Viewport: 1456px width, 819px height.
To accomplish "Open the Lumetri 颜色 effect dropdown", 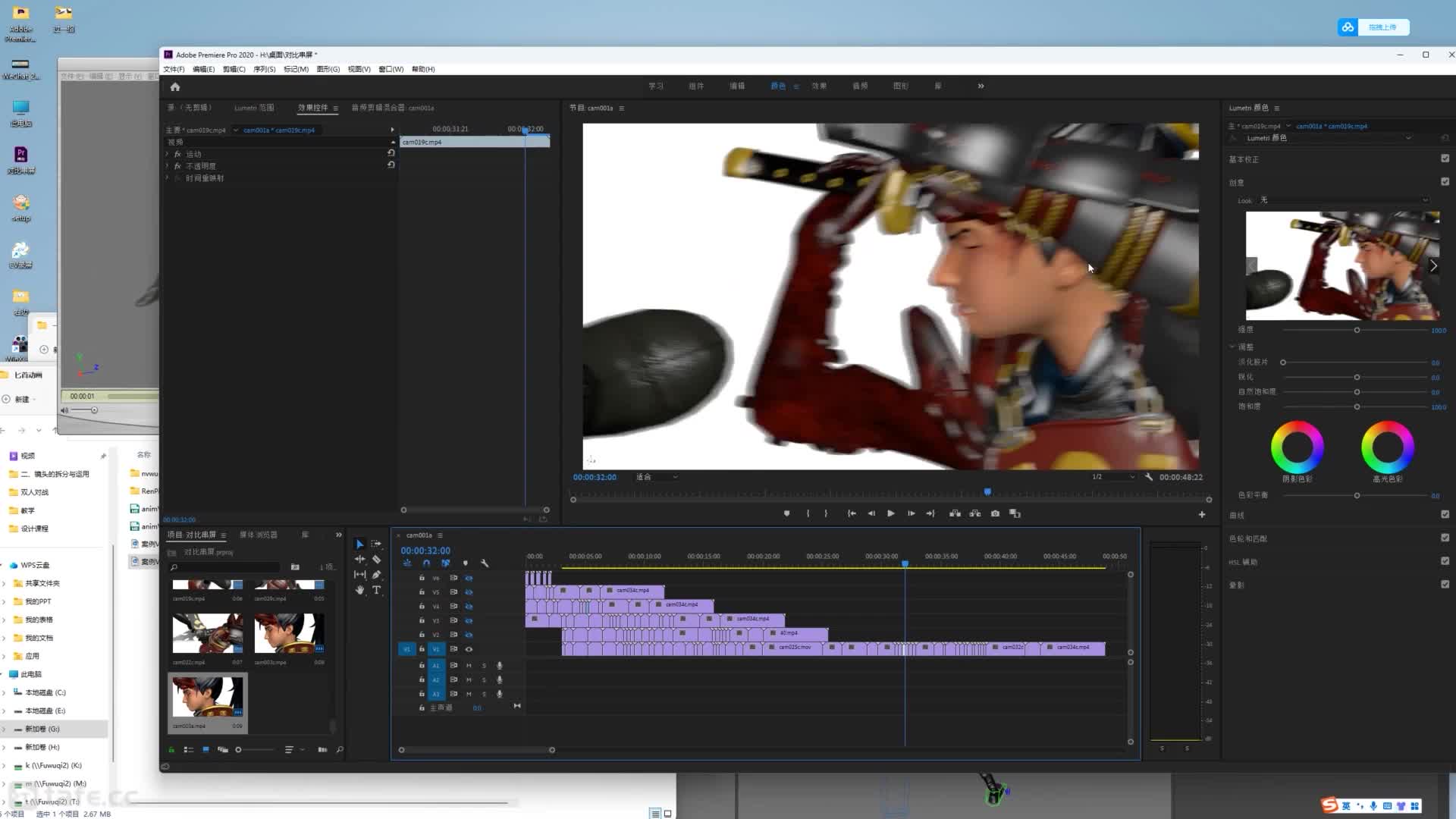I will click(1329, 138).
